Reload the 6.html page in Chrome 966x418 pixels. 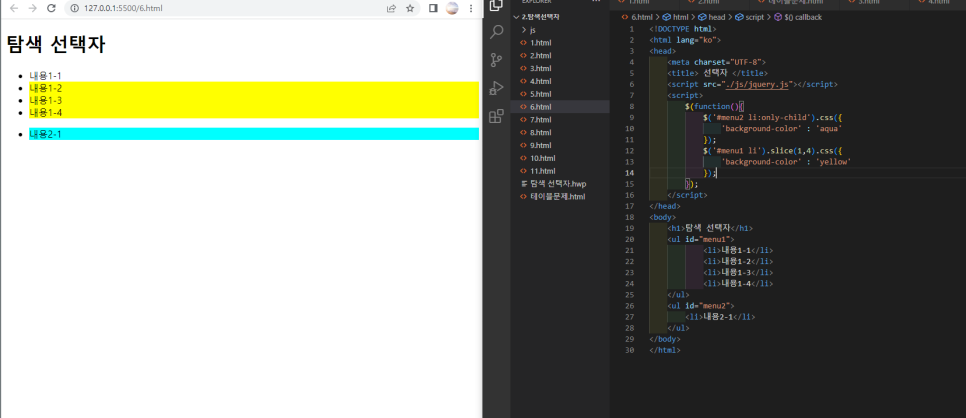pos(51,9)
